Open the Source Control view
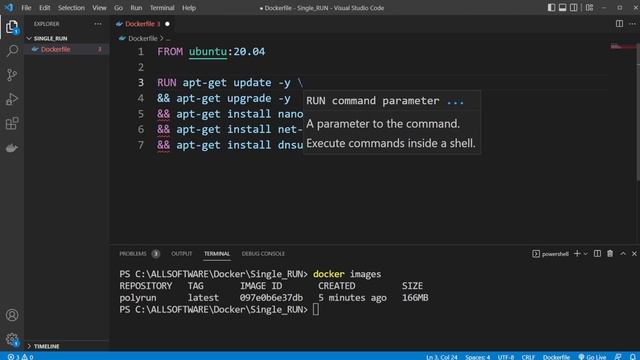Image resolution: width=640 pixels, height=360 pixels. 12,75
